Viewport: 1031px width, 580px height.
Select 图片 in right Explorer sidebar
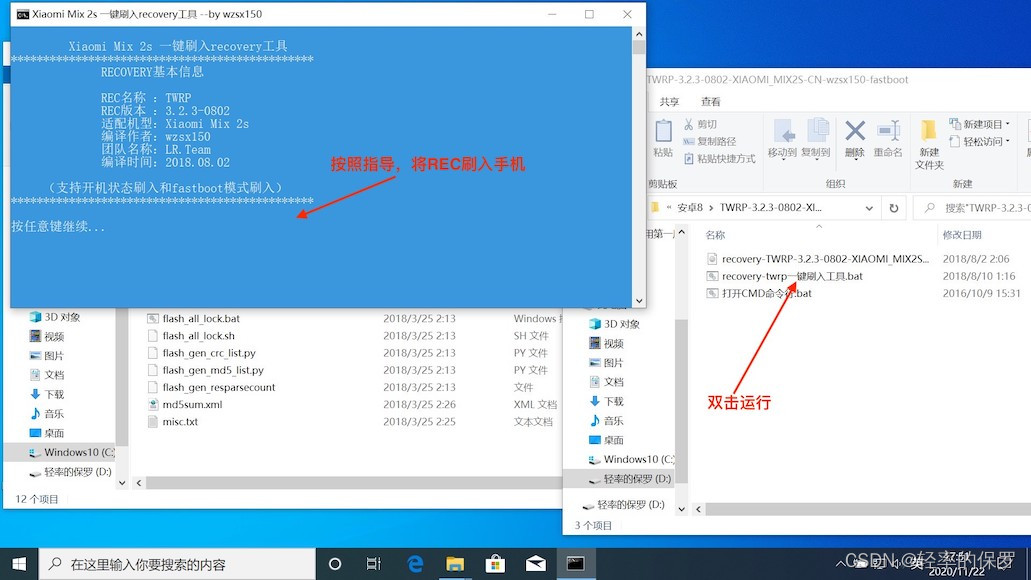(606, 362)
